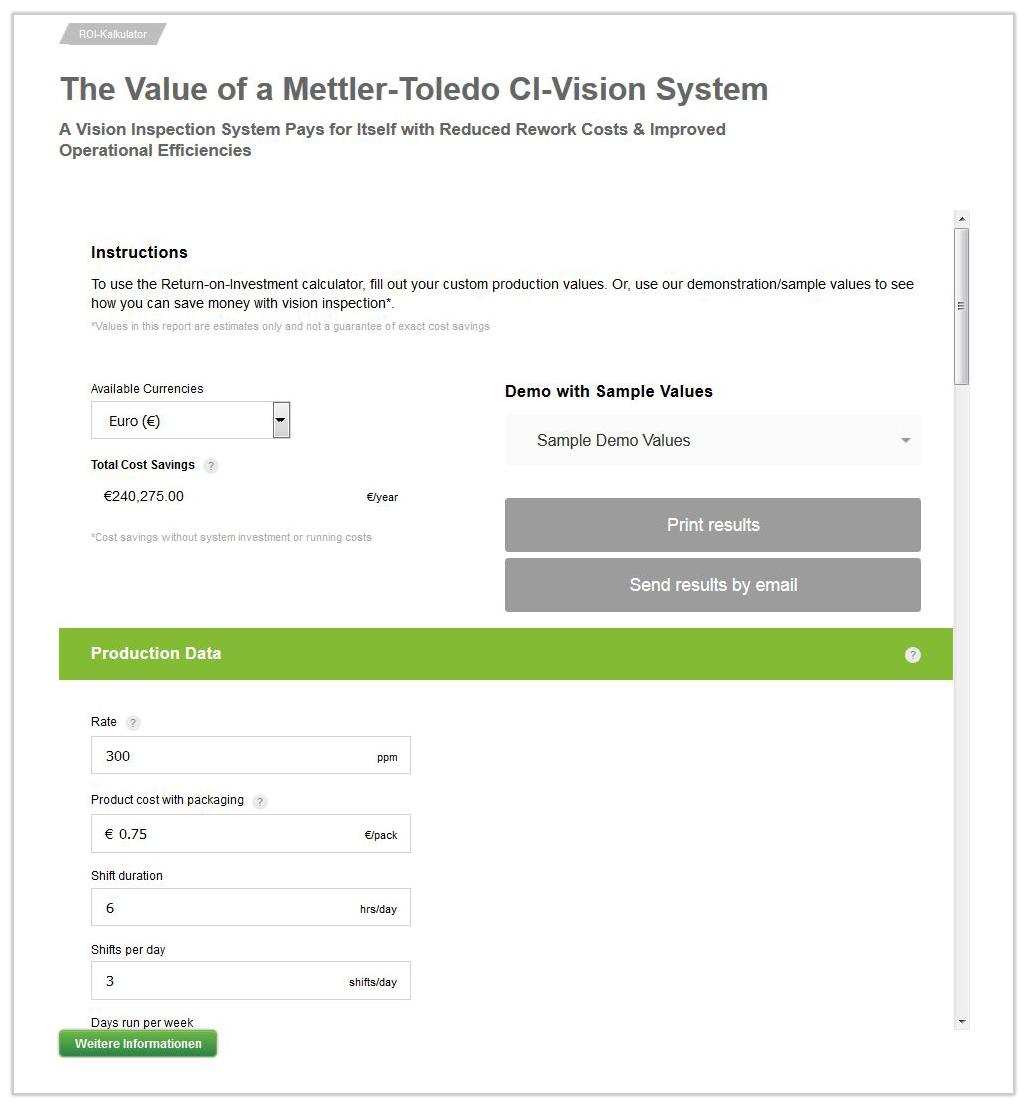Click the scrollbar down arrow
Viewport: 1026px width, 1106px height.
tap(961, 1022)
